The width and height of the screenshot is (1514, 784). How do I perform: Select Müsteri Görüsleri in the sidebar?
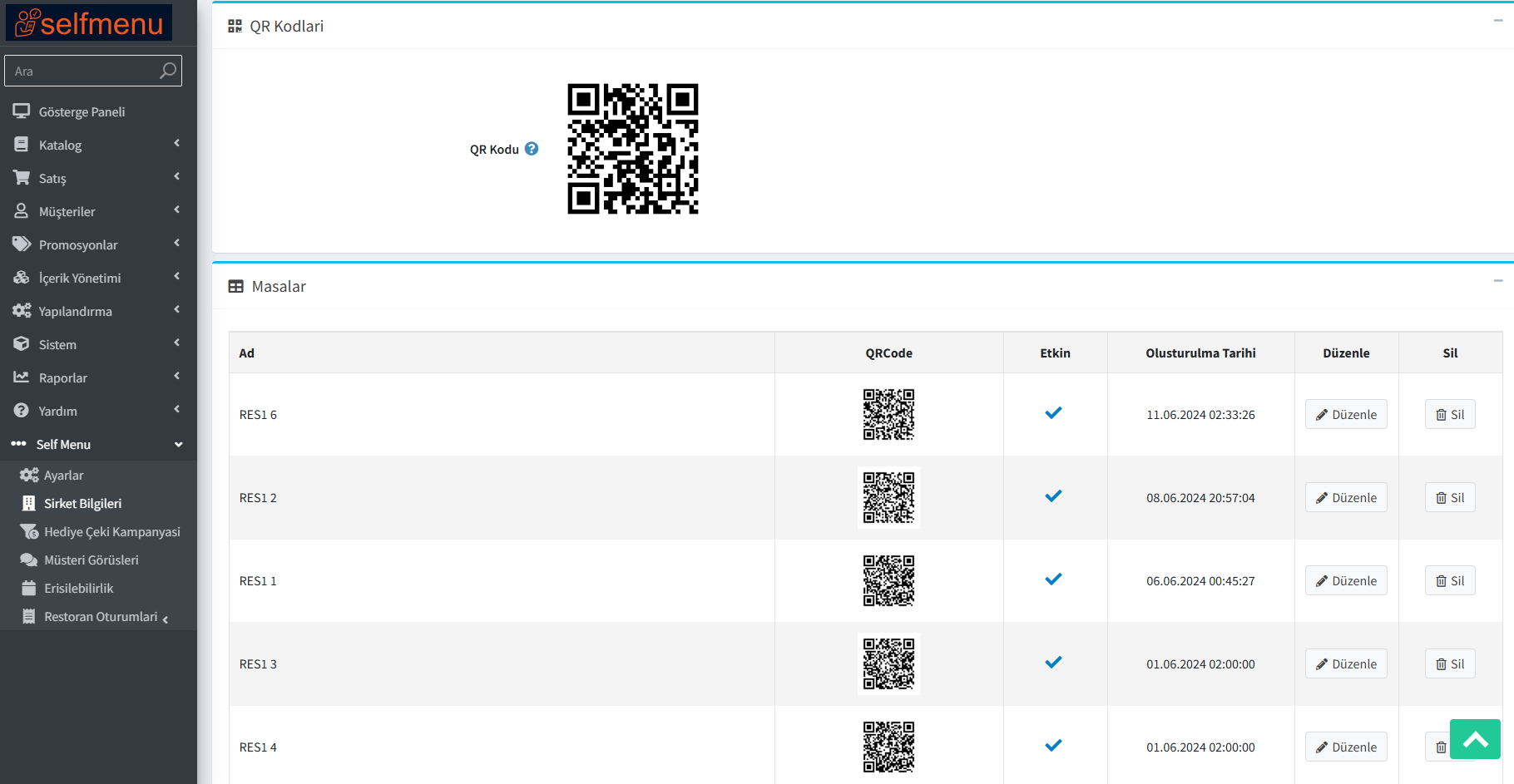pos(89,560)
